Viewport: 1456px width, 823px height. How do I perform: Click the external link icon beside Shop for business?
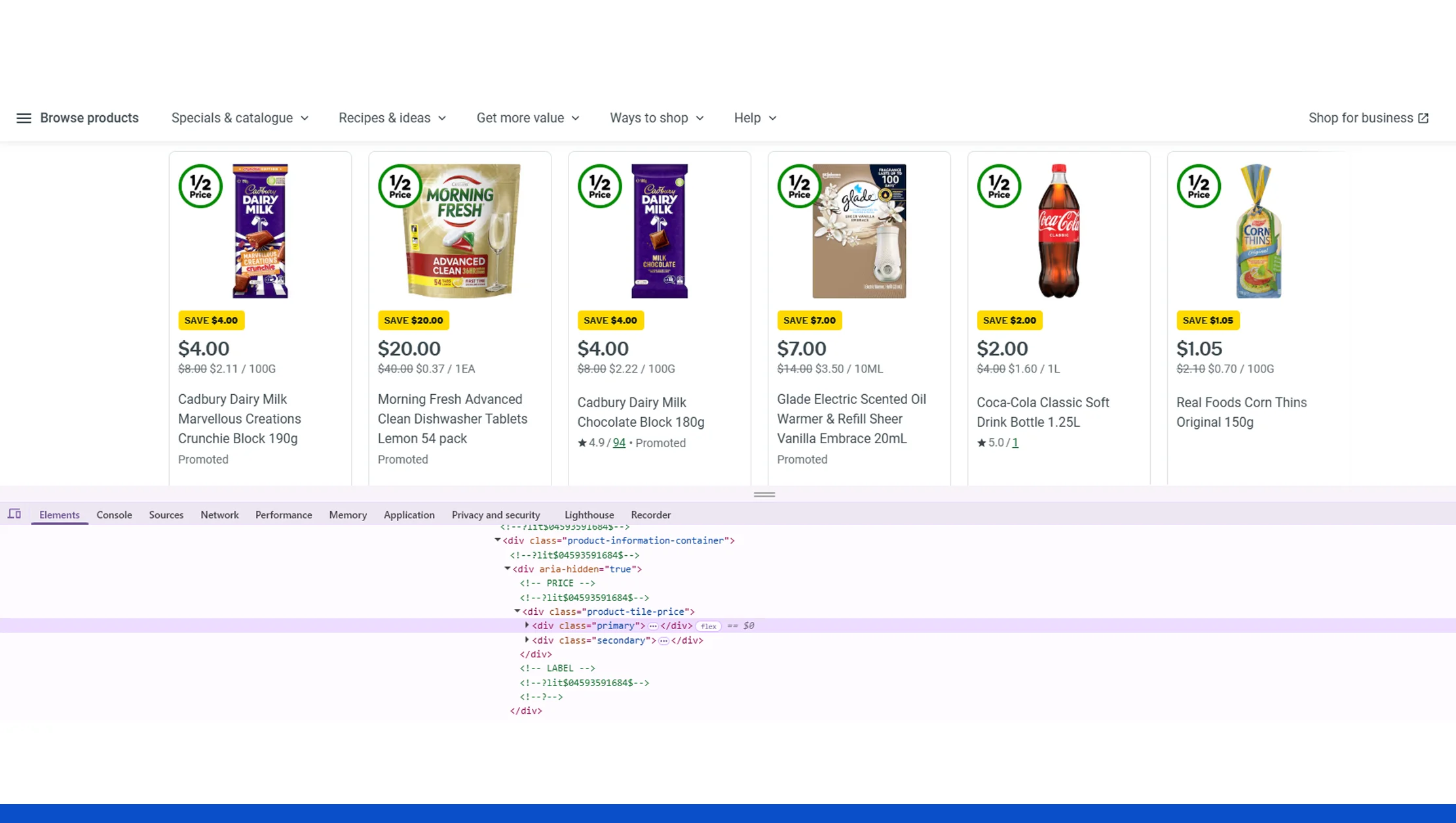click(1423, 118)
